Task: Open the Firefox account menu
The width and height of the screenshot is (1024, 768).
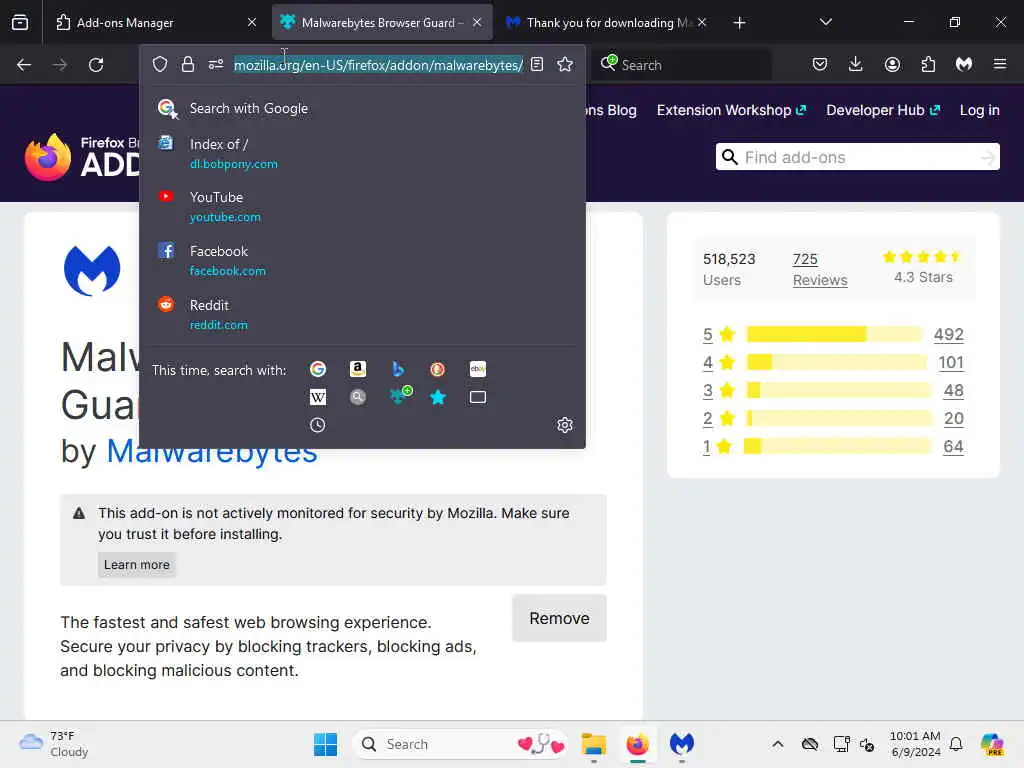Action: tap(892, 64)
